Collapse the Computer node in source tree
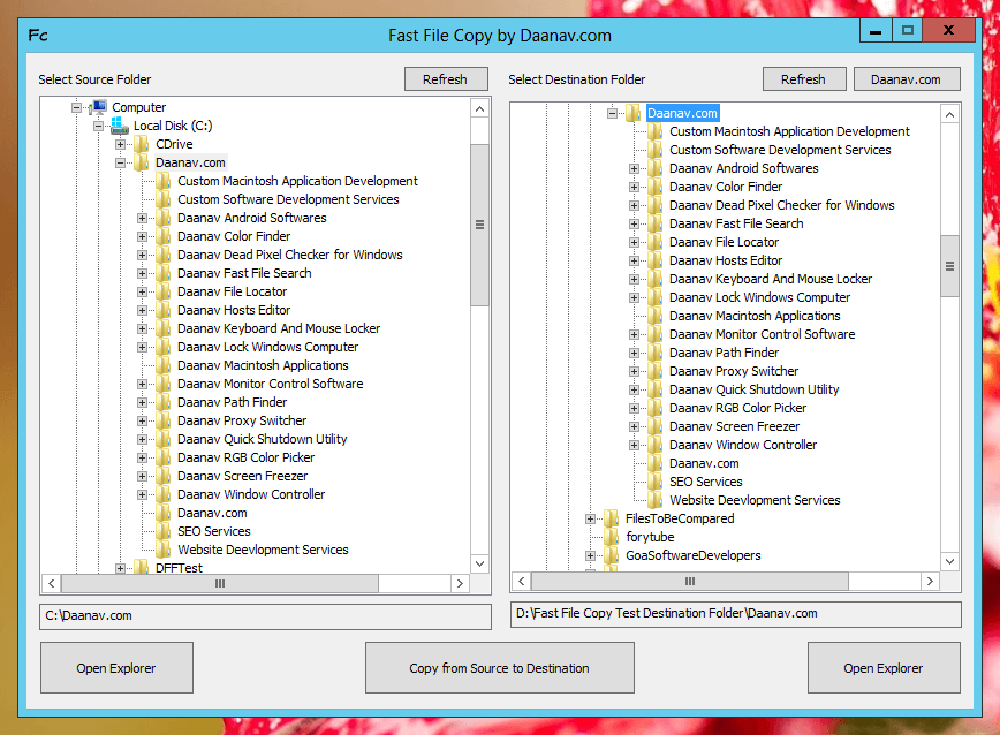 pos(77,108)
